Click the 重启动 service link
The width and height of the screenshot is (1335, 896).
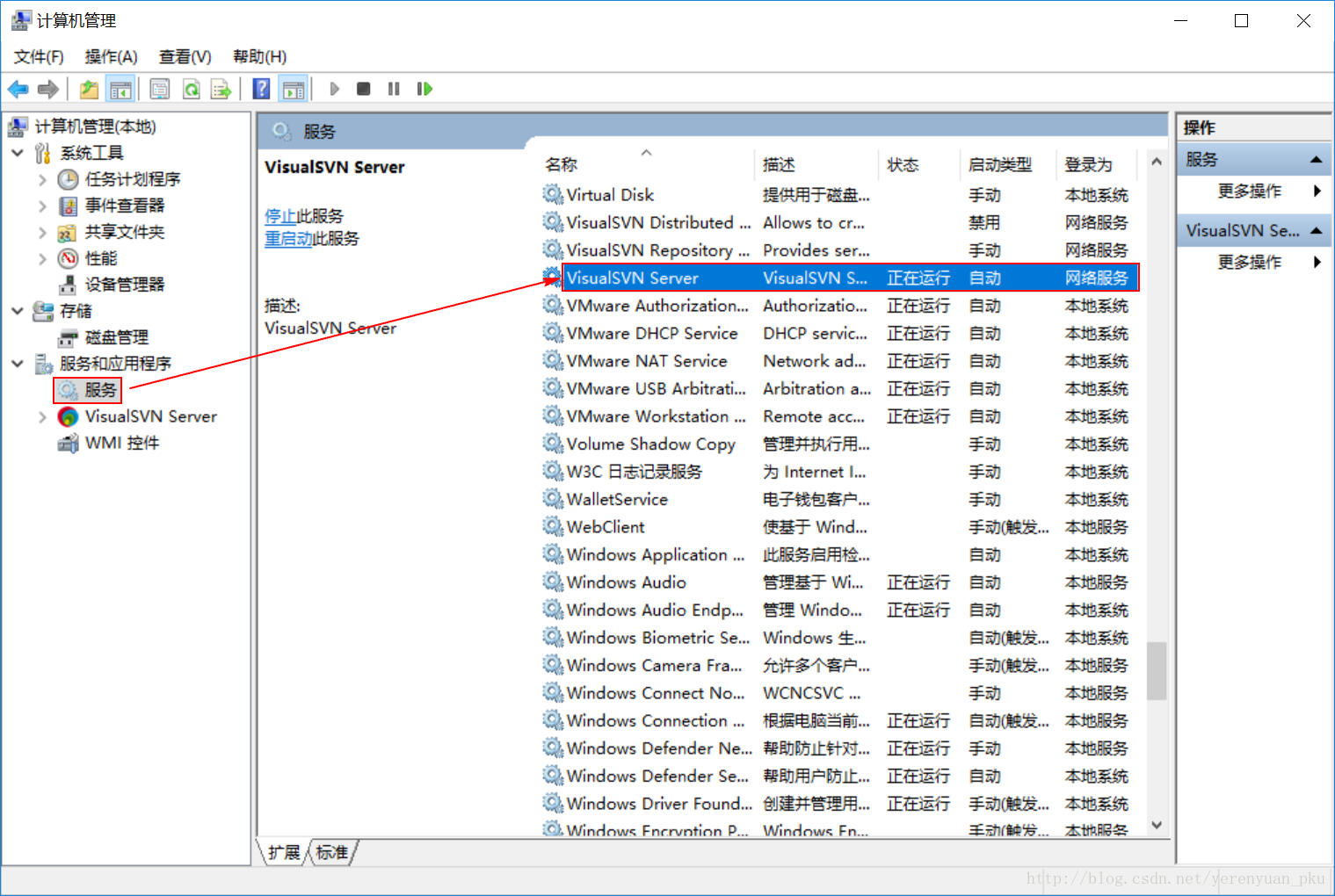[288, 239]
